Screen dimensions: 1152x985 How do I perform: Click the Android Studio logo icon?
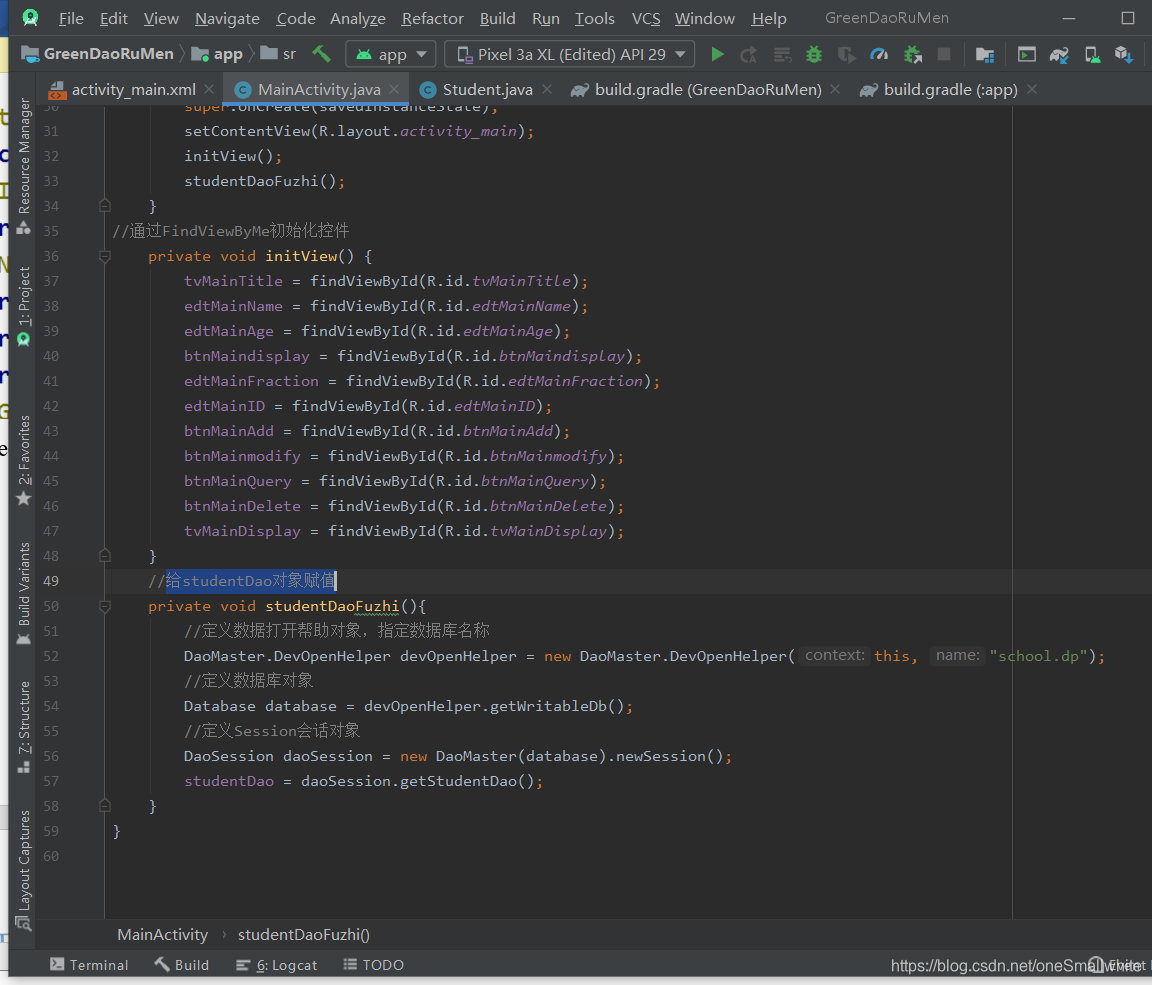(31, 18)
